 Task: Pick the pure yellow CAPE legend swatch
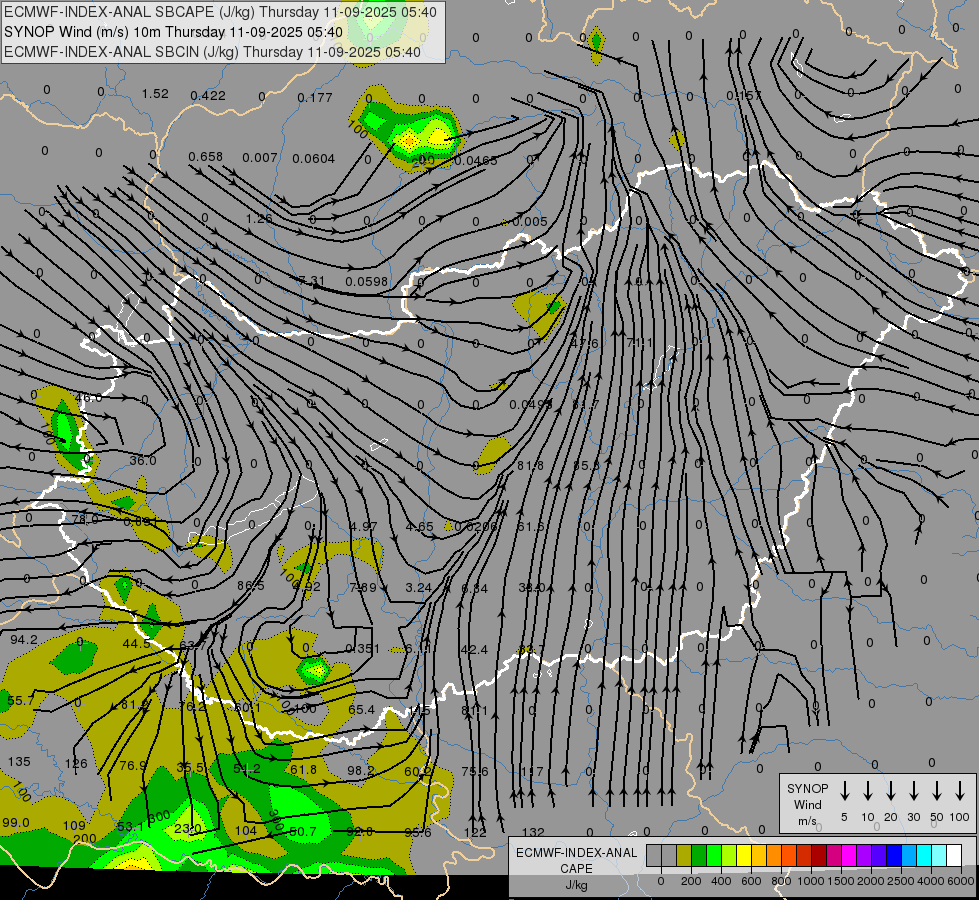pos(744,856)
